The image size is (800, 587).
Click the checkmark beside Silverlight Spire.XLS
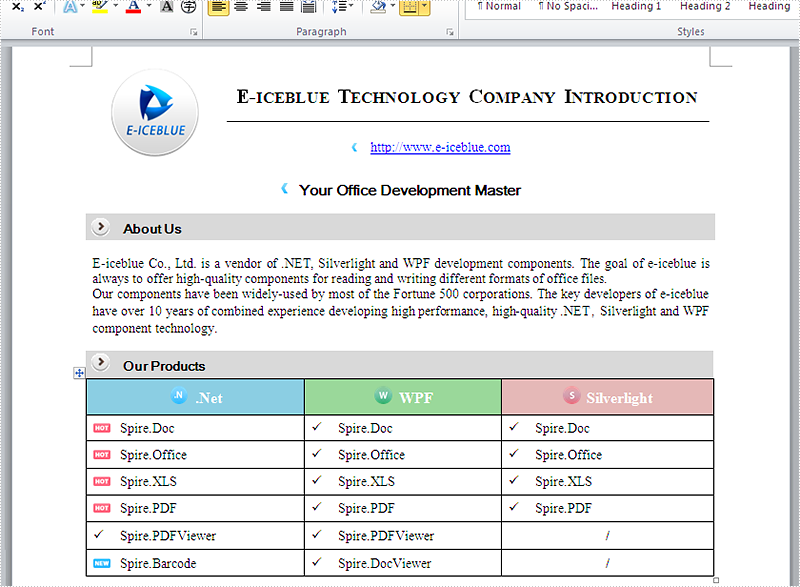pyautogui.click(x=514, y=480)
